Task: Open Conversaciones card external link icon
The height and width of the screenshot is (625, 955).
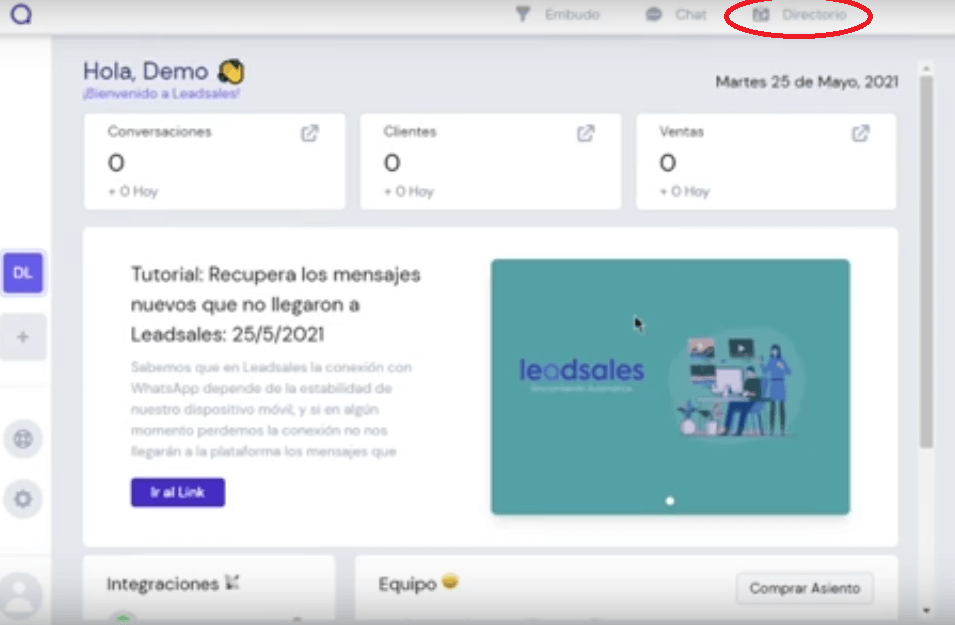Action: 309,133
